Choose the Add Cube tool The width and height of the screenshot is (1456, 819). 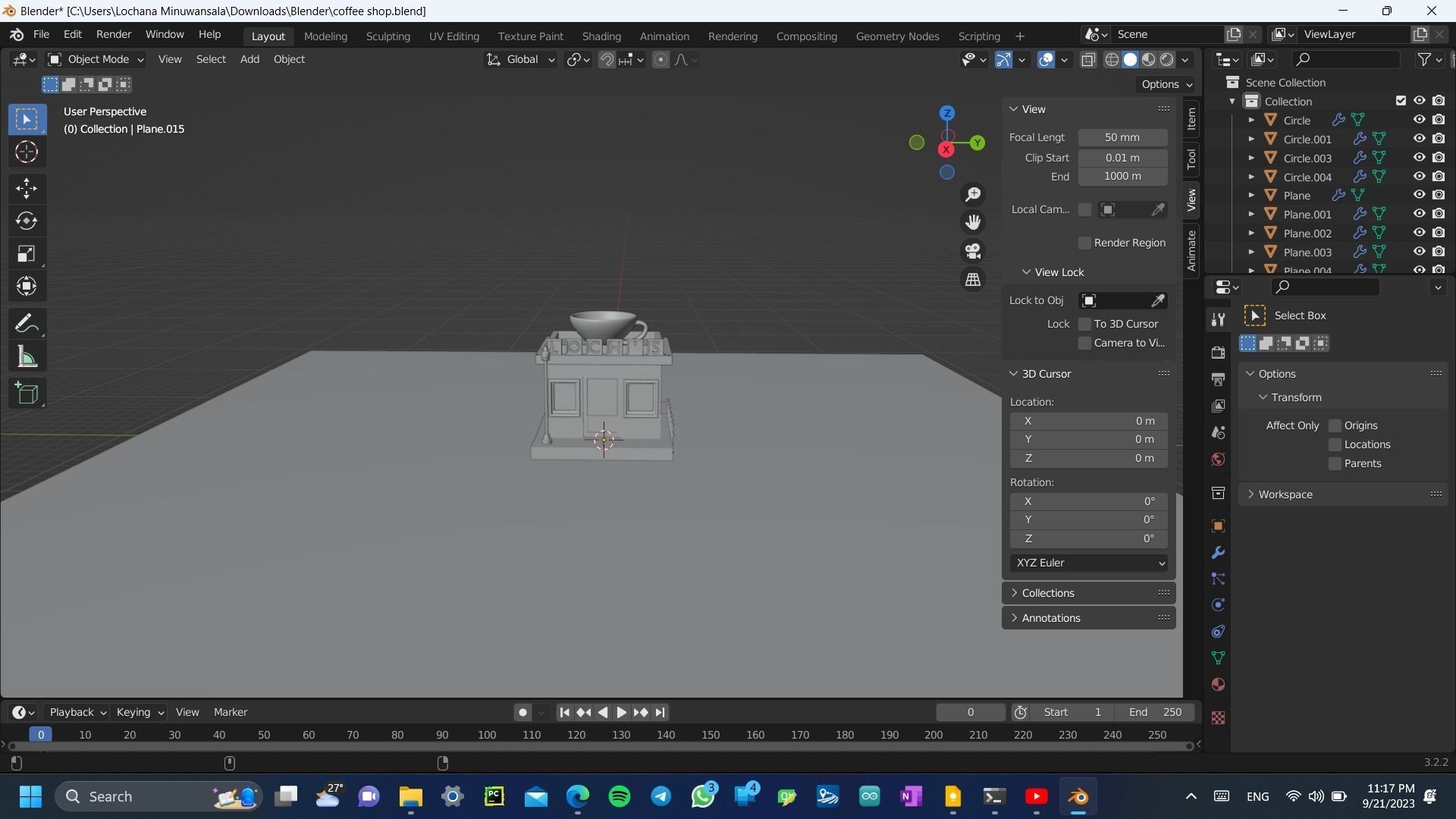pyautogui.click(x=27, y=393)
